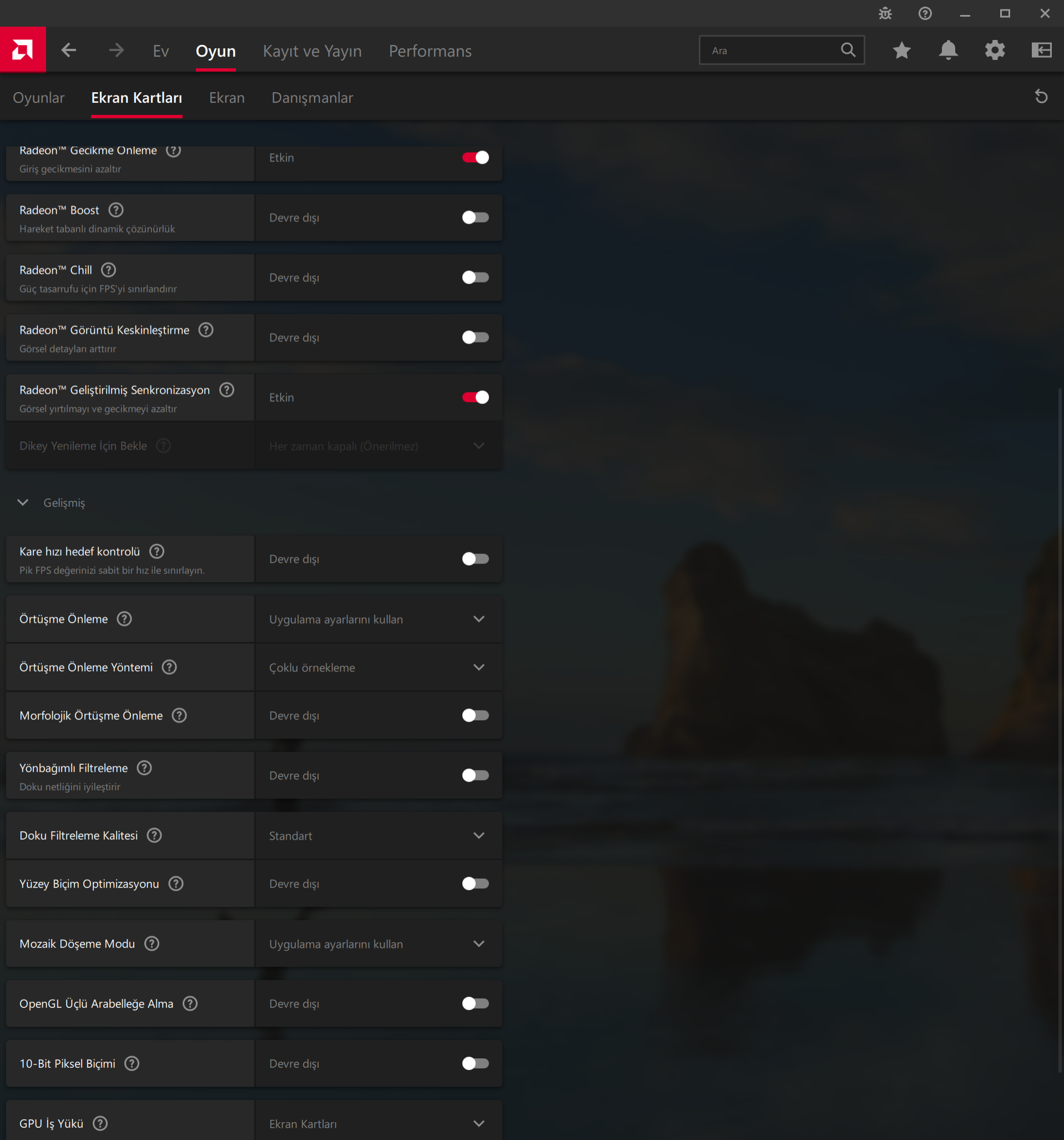This screenshot has width=1064, height=1140.
Task: Disable Geliştirilmiş Senkronizasyon toggle
Action: click(x=476, y=397)
